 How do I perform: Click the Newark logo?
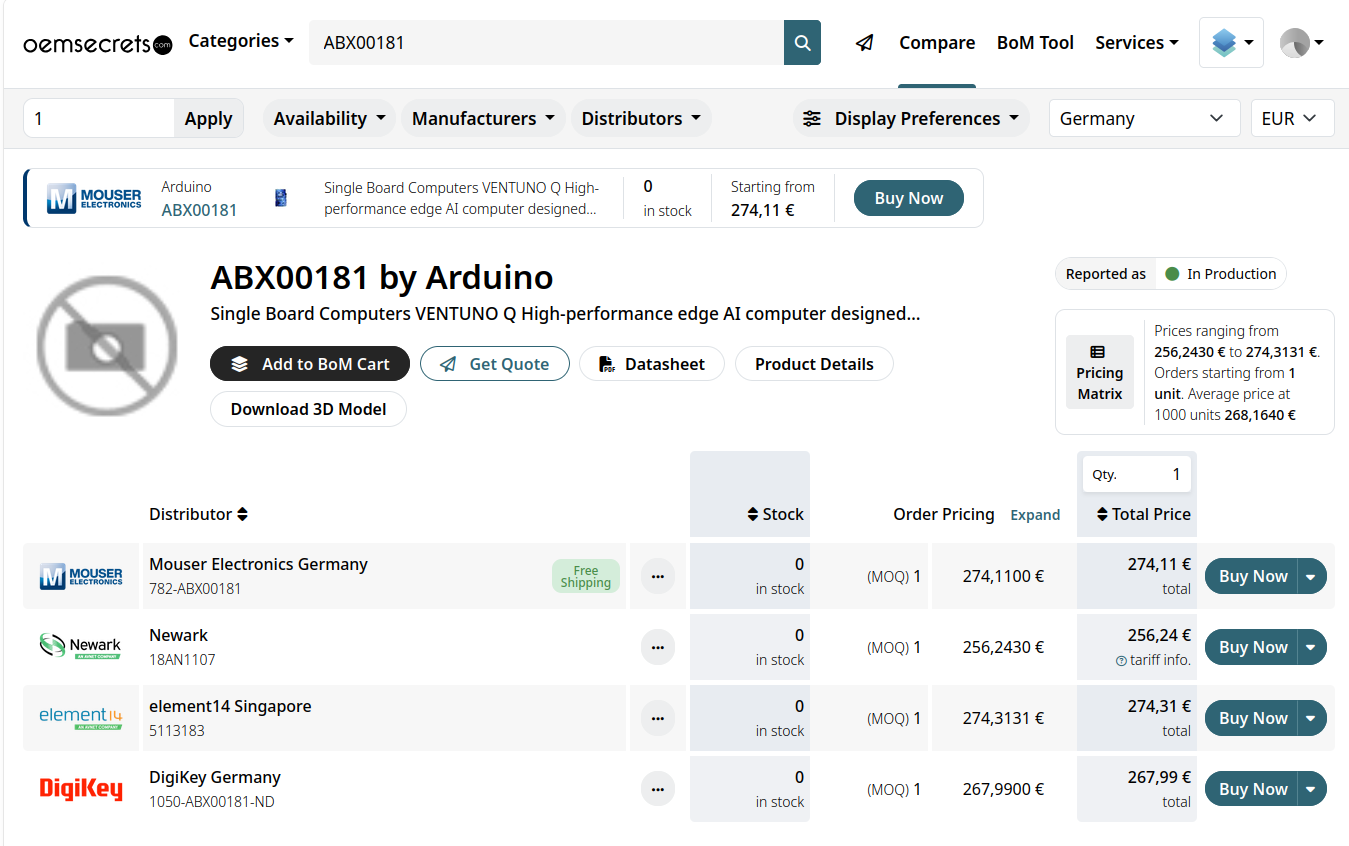tap(81, 646)
